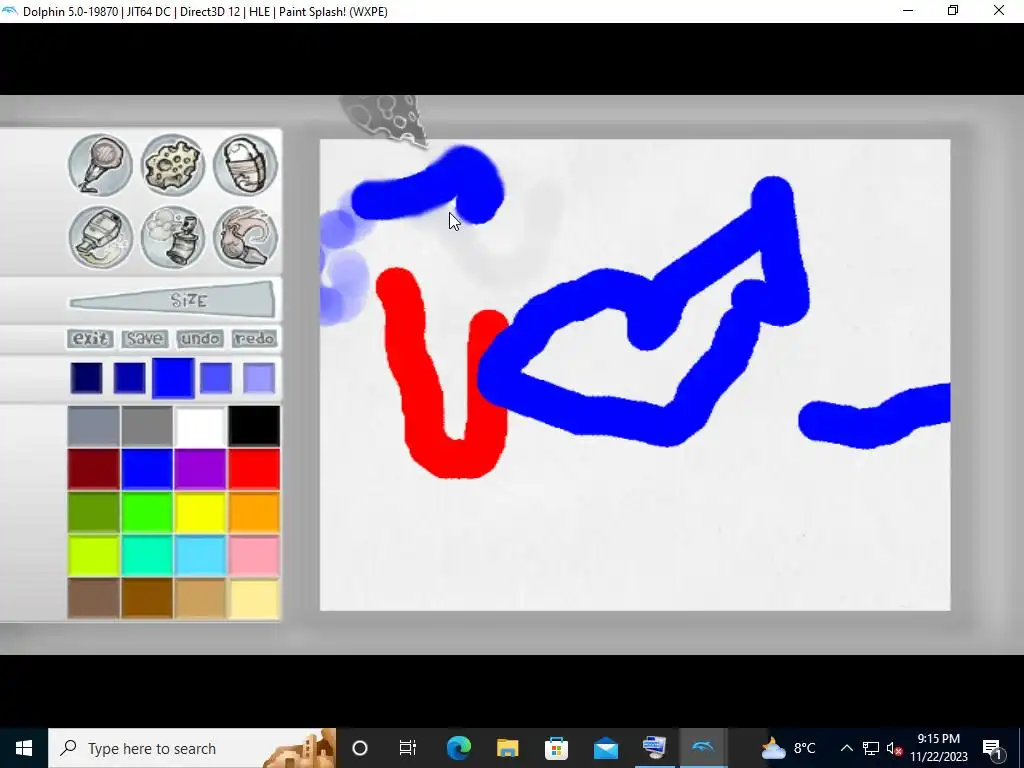
Task: Show hidden system tray icons
Action: click(x=846, y=748)
